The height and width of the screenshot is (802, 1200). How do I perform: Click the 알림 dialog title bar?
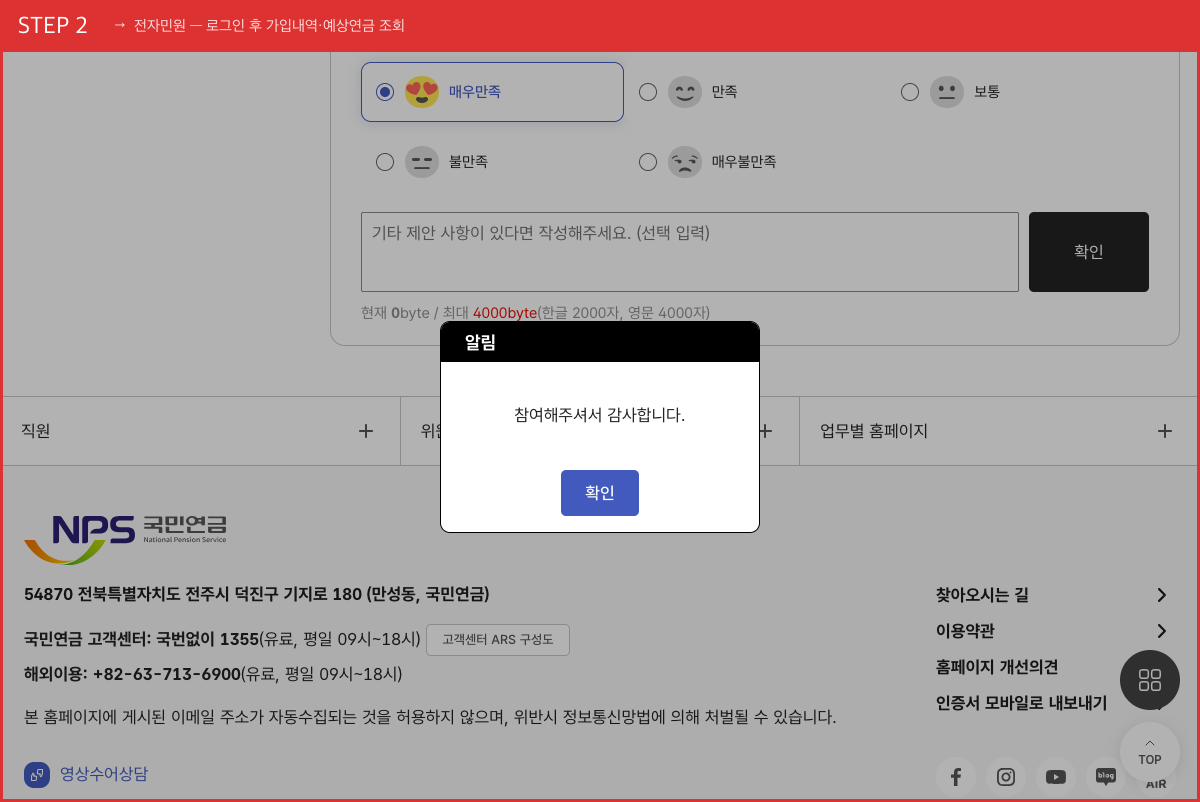click(600, 342)
